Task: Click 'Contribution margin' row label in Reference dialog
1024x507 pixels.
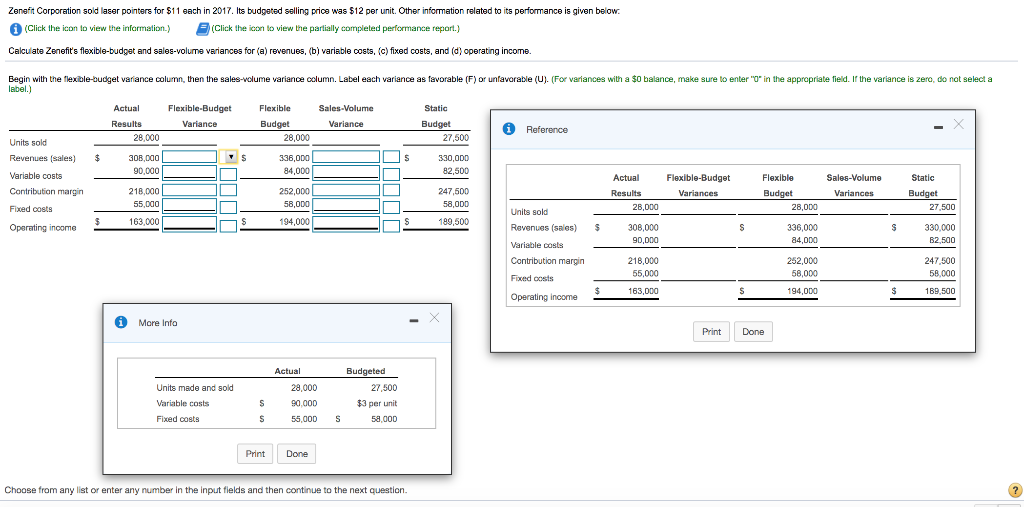Action: [x=547, y=261]
